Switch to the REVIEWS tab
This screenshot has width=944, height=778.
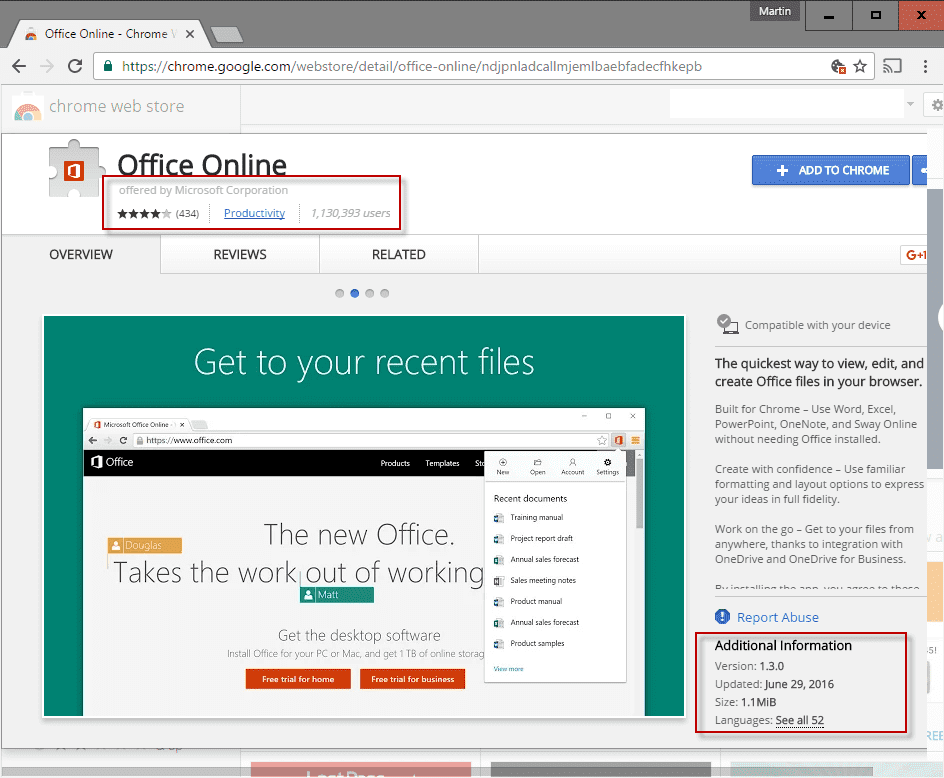tap(240, 255)
